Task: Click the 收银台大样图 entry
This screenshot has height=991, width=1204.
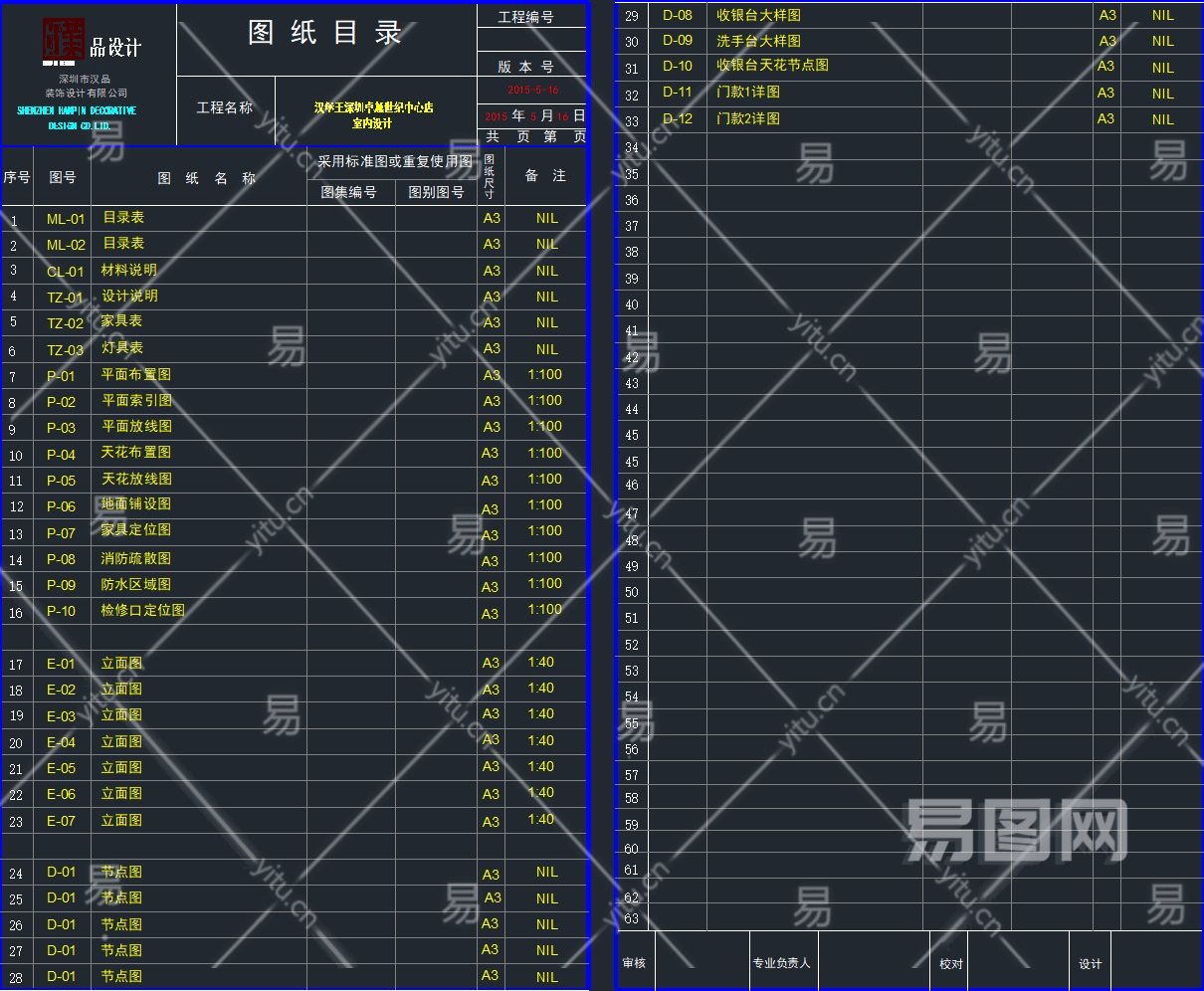Action: 759,15
